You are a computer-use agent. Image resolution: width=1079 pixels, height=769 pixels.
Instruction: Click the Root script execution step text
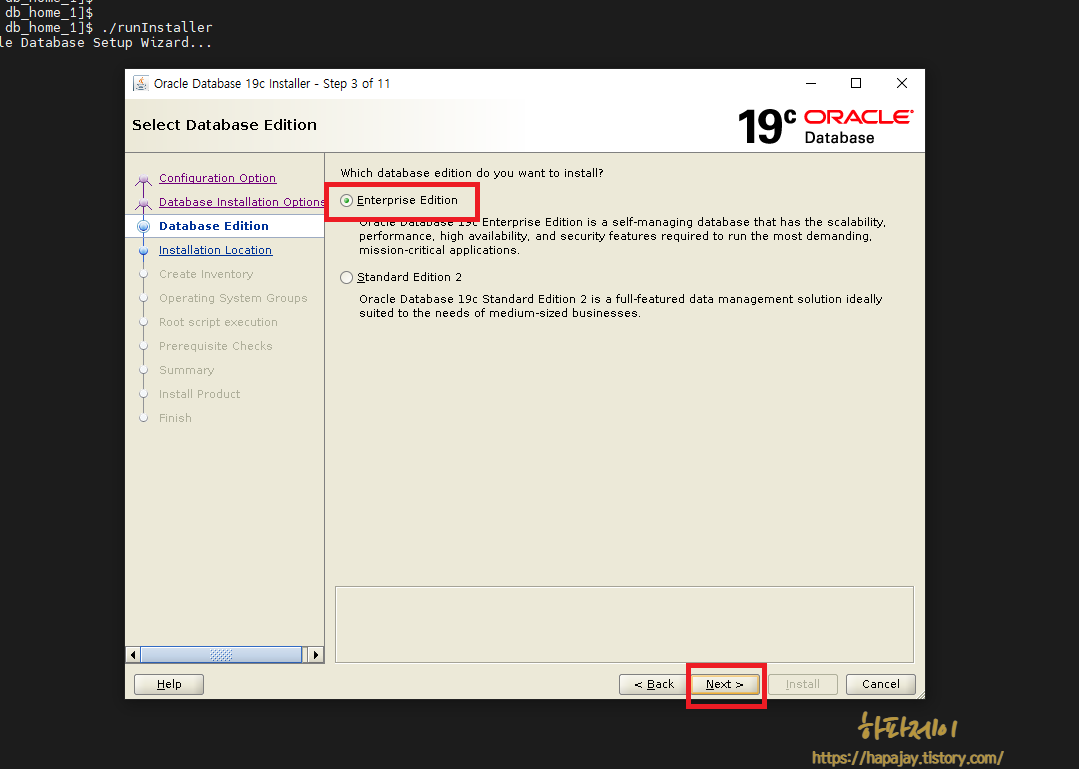pos(218,323)
